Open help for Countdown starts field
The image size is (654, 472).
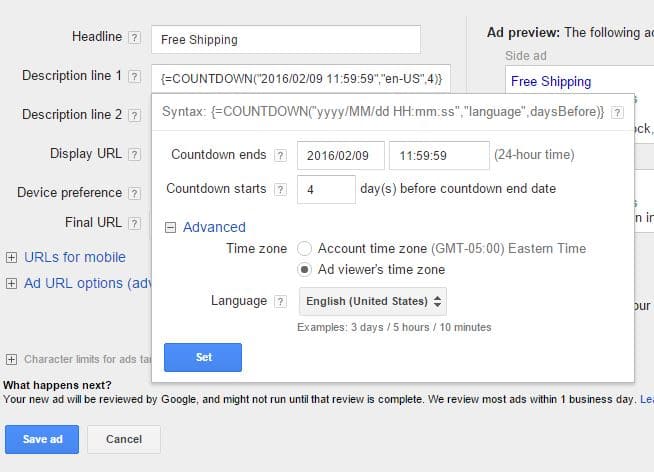coord(280,189)
